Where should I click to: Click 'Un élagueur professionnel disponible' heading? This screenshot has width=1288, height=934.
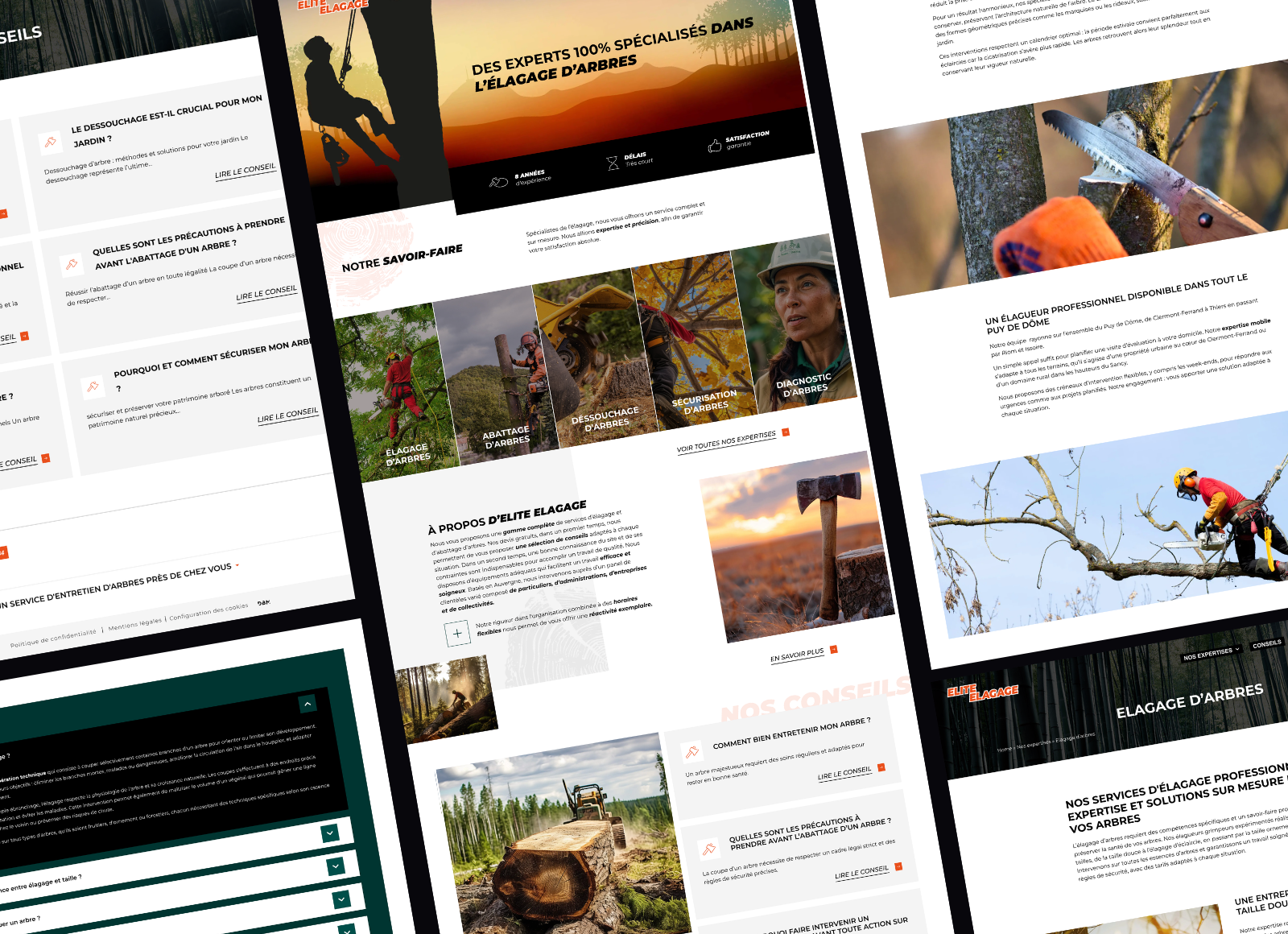click(x=1117, y=303)
